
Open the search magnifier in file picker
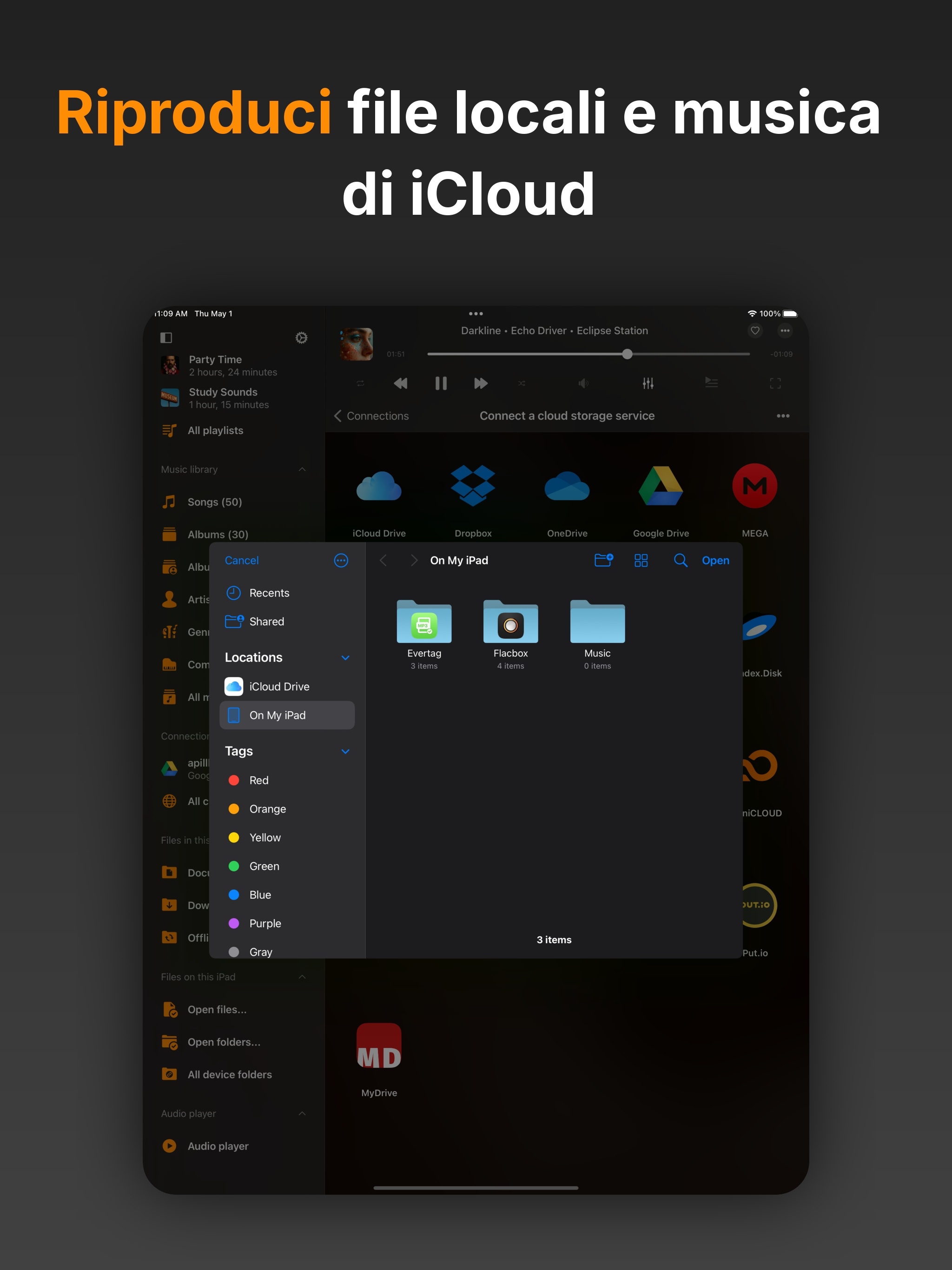tap(680, 560)
